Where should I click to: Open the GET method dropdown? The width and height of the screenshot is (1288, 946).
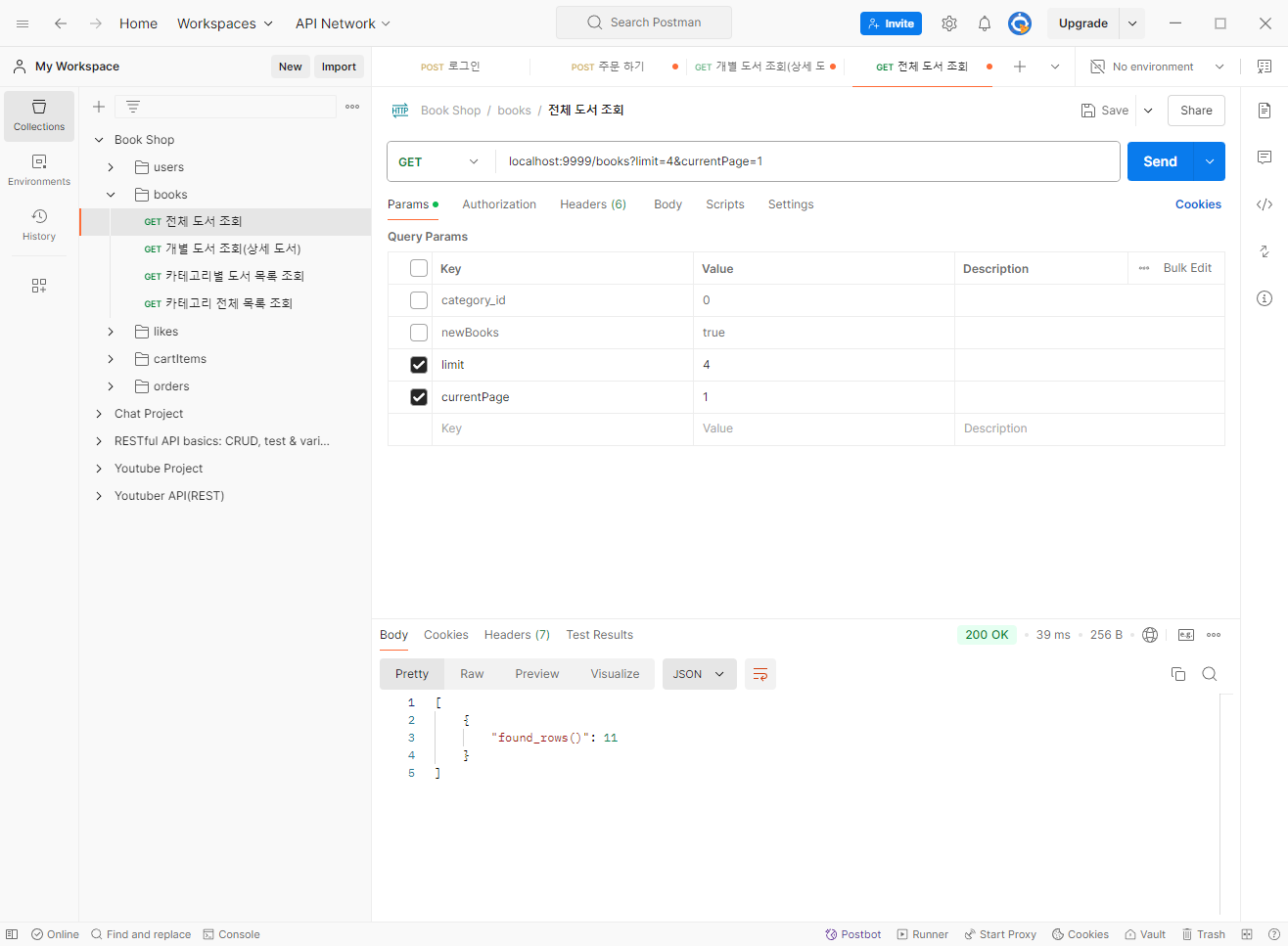(x=440, y=161)
